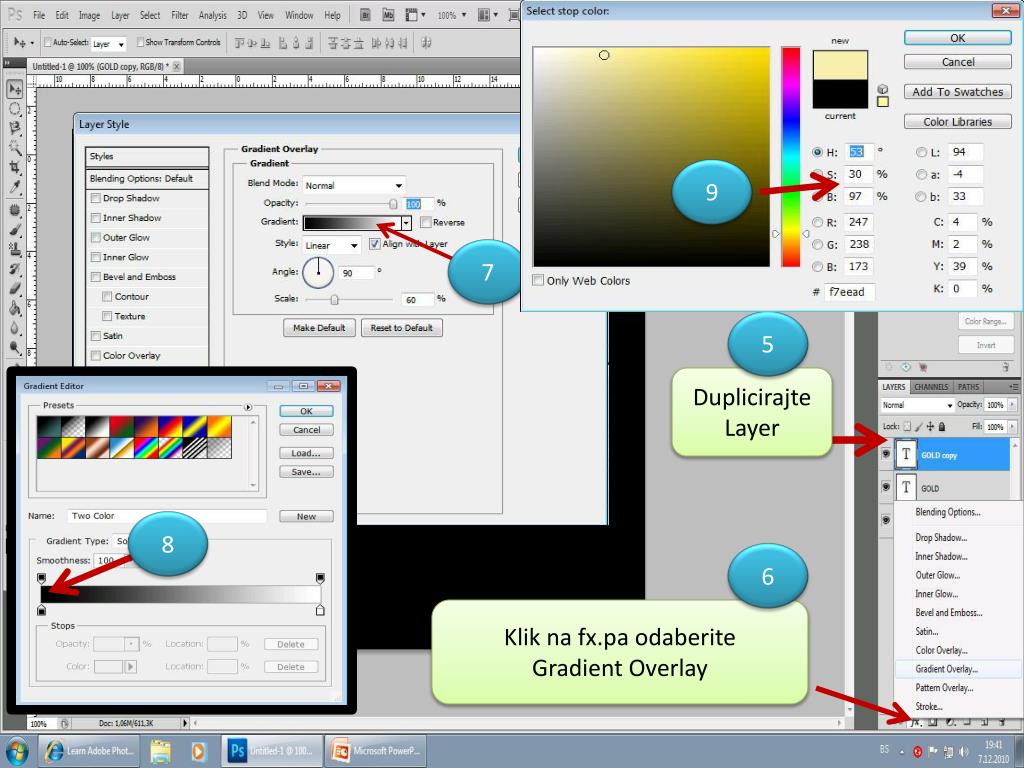This screenshot has height=768, width=1024.
Task: Click the lock image pixels brush icon
Action: pos(918,426)
